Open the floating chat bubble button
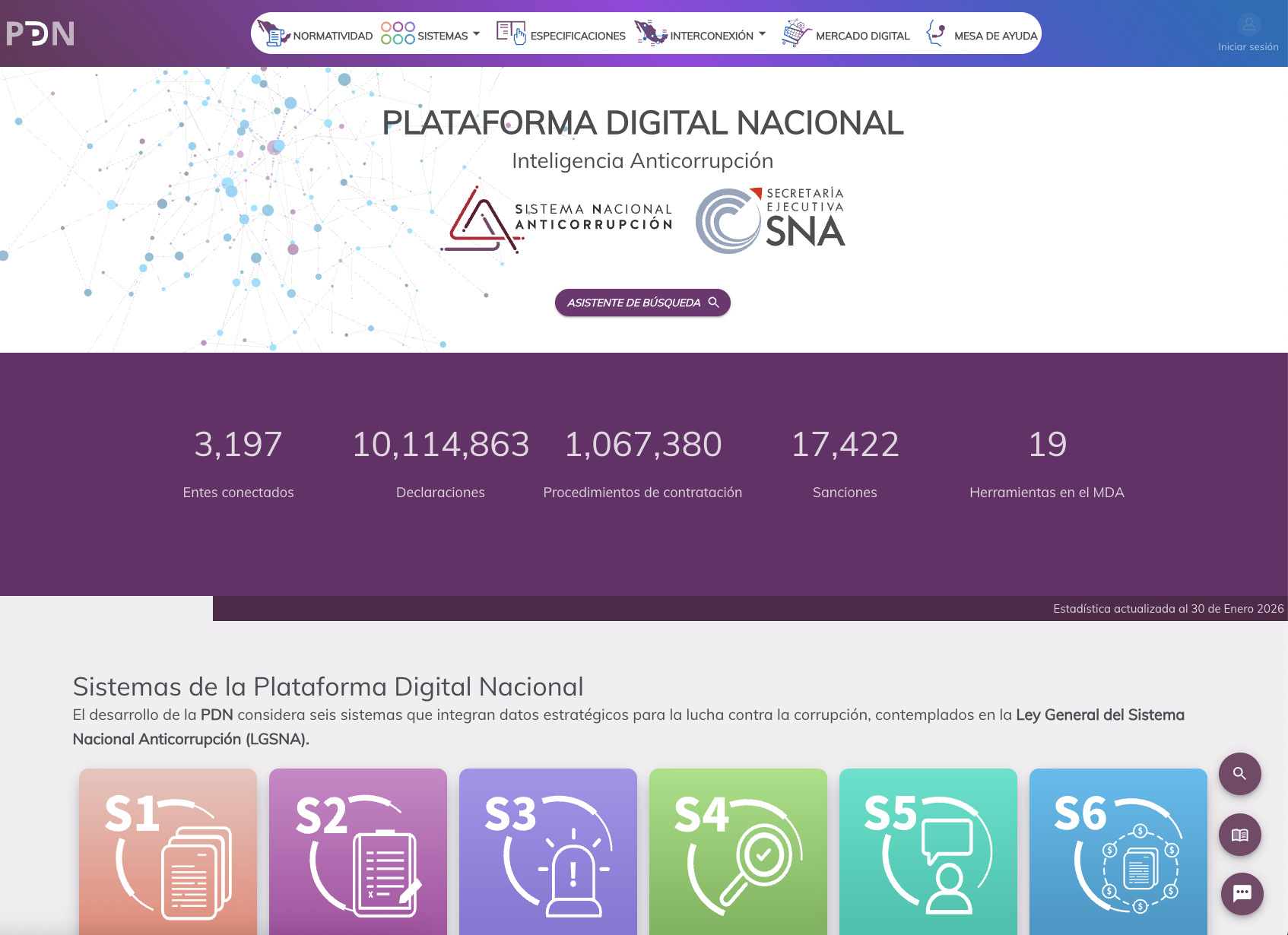Viewport: 1288px width, 935px height. coord(1242,894)
